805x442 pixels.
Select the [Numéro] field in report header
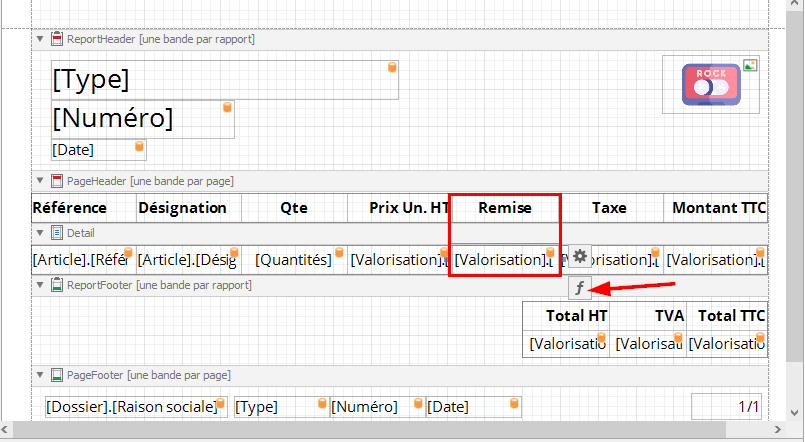pyautogui.click(x=140, y=119)
